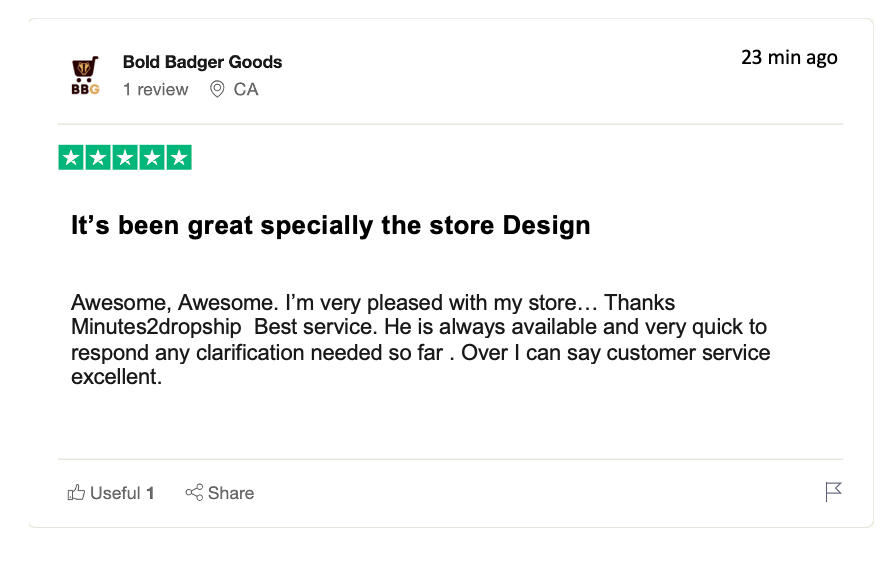Open the Bold Badger Goods reviewer profile
Image resolution: width=887 pixels, height=561 pixels.
click(202, 62)
